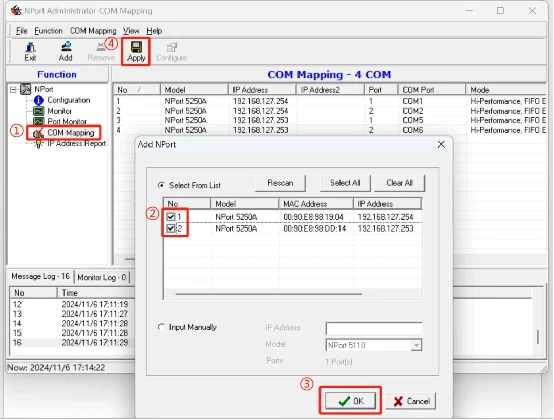Screen dimensions: 554x420
Task: Confirm with the OK button
Action: coord(350,401)
